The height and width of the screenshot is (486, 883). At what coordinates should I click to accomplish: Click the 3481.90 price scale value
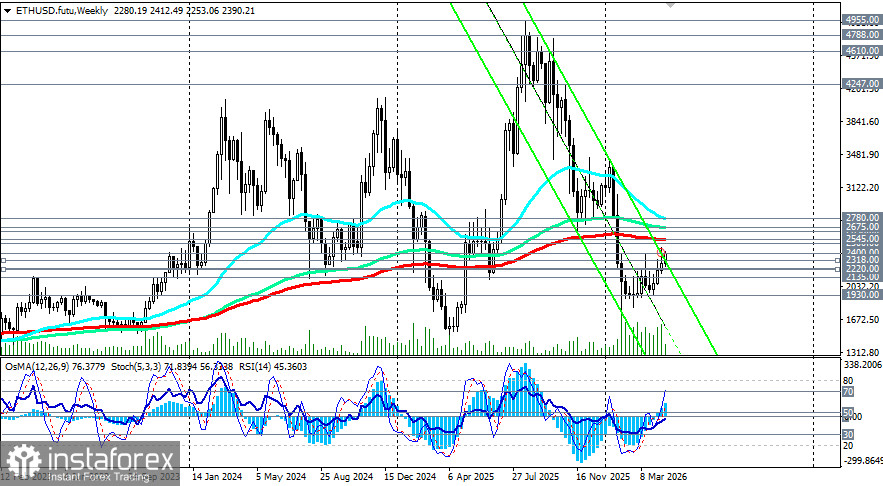(862, 154)
